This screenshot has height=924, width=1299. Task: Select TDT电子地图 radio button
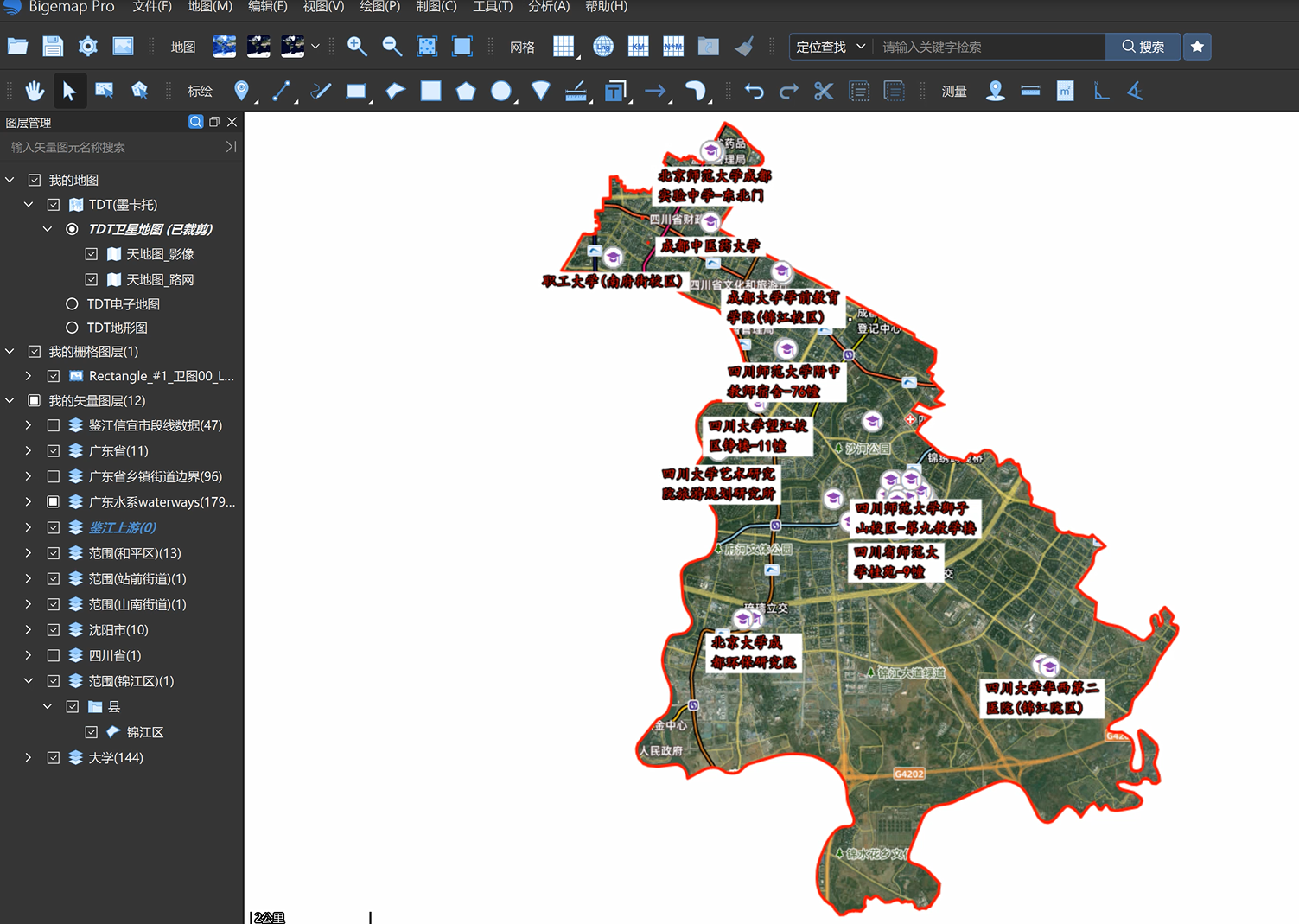[x=72, y=303]
